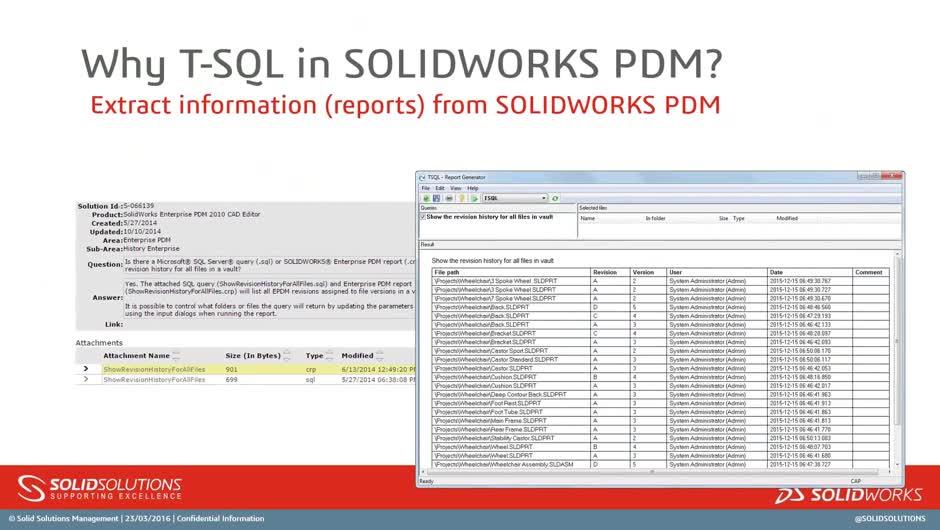Click the green import icon in the Report Generator toolbar
Image resolution: width=940 pixels, height=530 pixels.
[x=424, y=198]
